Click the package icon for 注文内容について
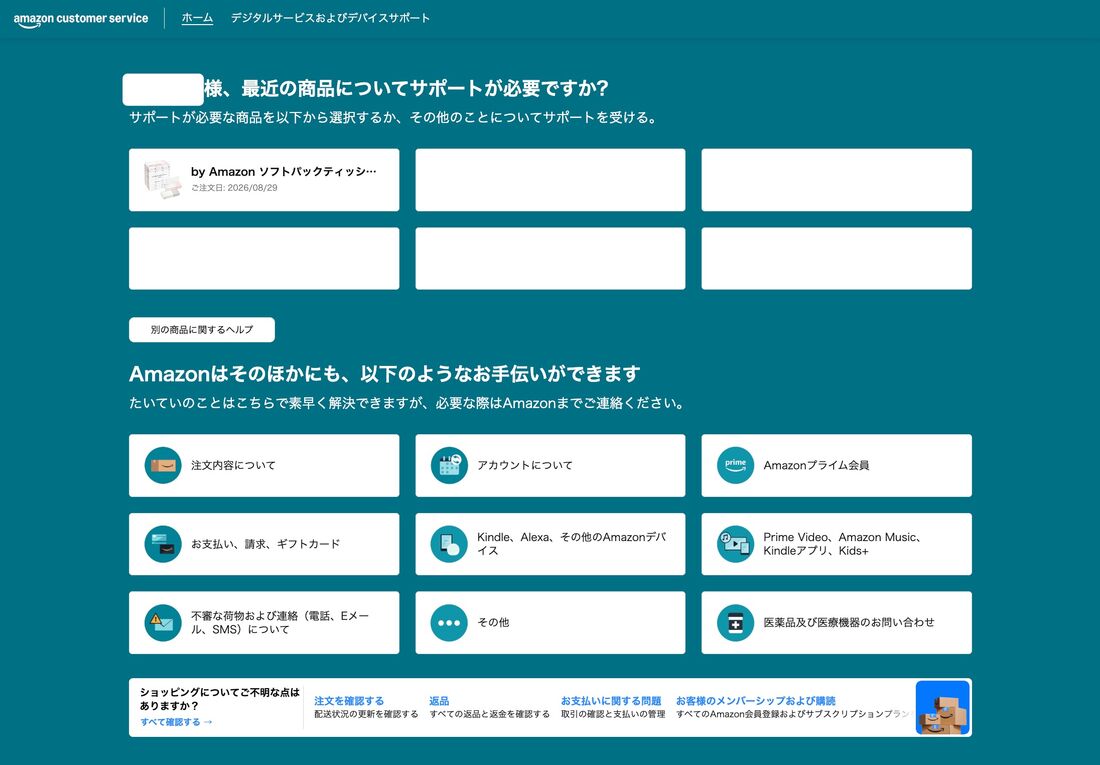The image size is (1100, 765). tap(163, 465)
